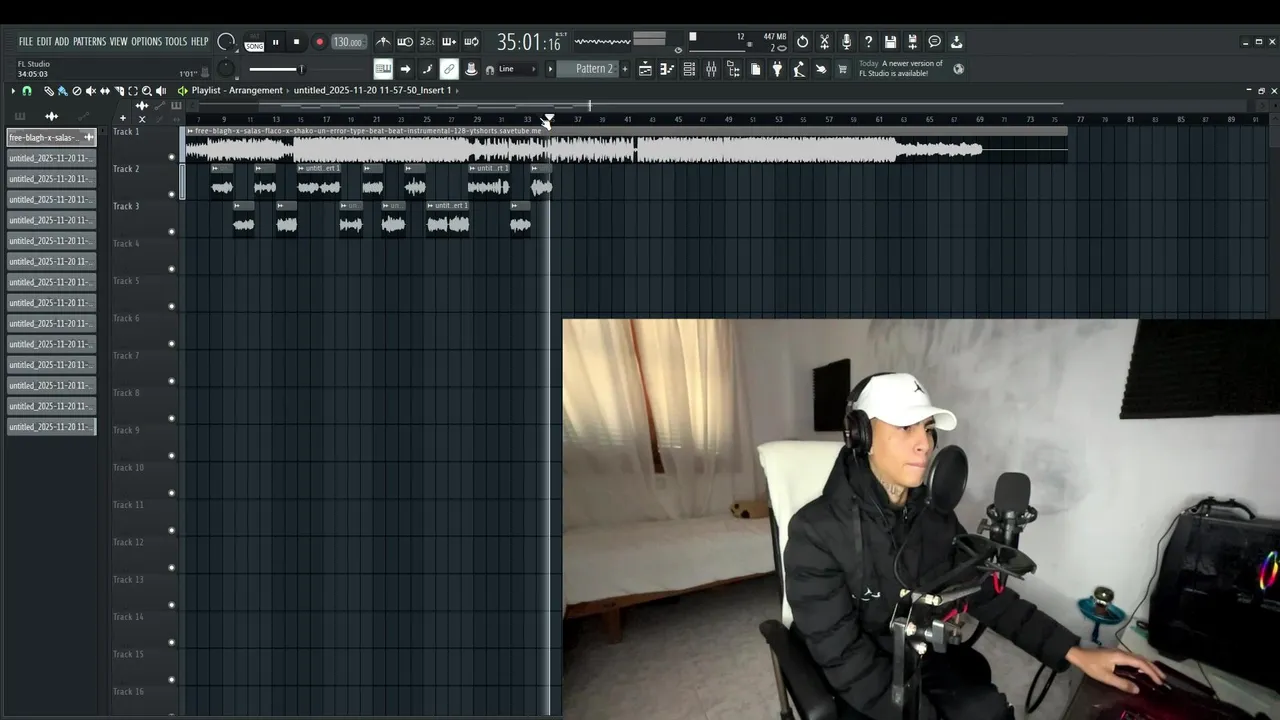
Task: Toggle step editing mode icon
Action: [x=427, y=69]
